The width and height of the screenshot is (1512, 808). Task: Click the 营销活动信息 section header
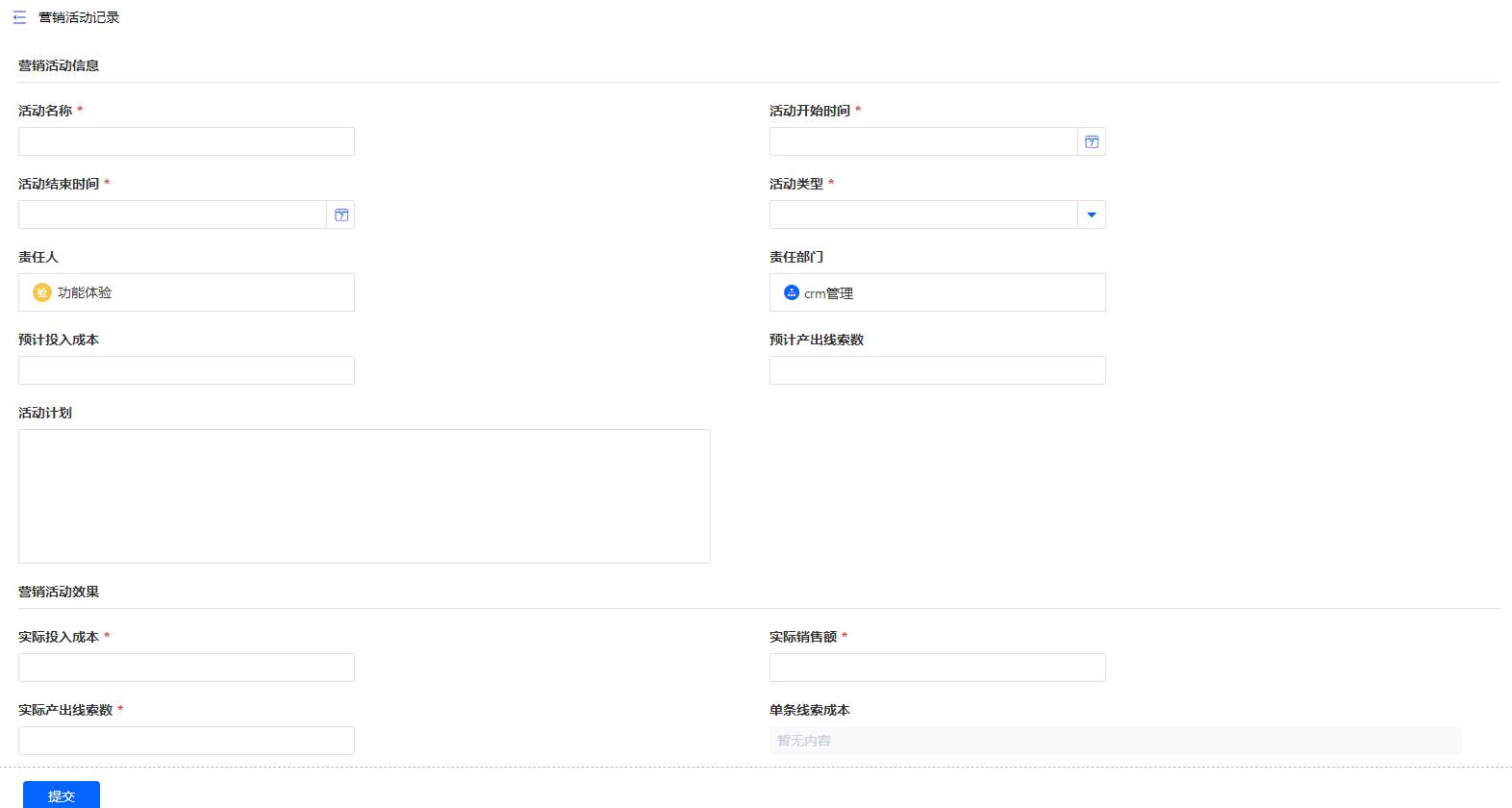pyautogui.click(x=59, y=65)
